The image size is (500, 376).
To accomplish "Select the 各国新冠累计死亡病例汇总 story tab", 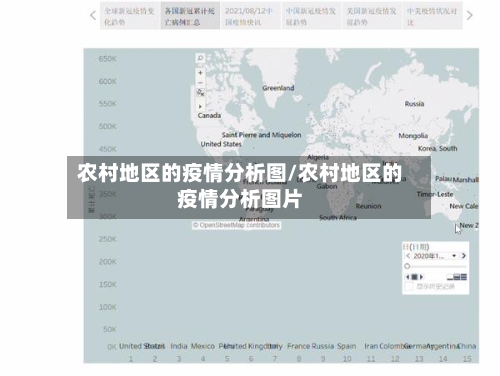I will [x=190, y=16].
